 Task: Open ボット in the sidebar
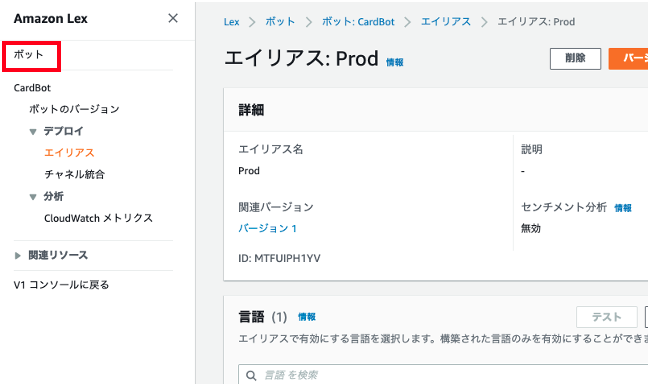[29, 54]
